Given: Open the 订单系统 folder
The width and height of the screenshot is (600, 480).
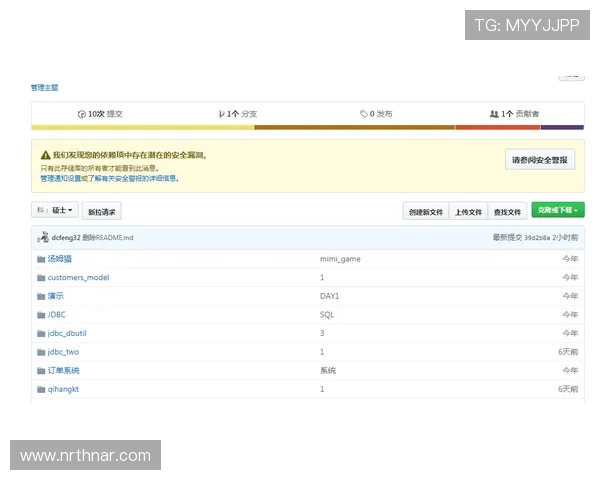Looking at the screenshot, I should point(63,371).
